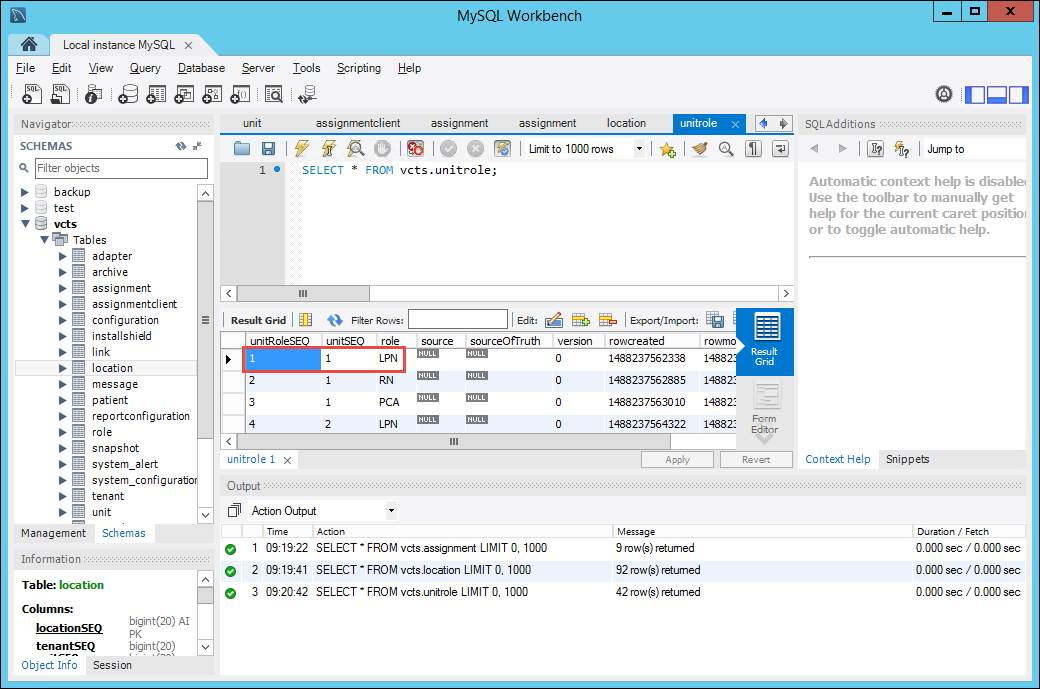
Task: Switch to the Management tab
Action: pos(54,533)
